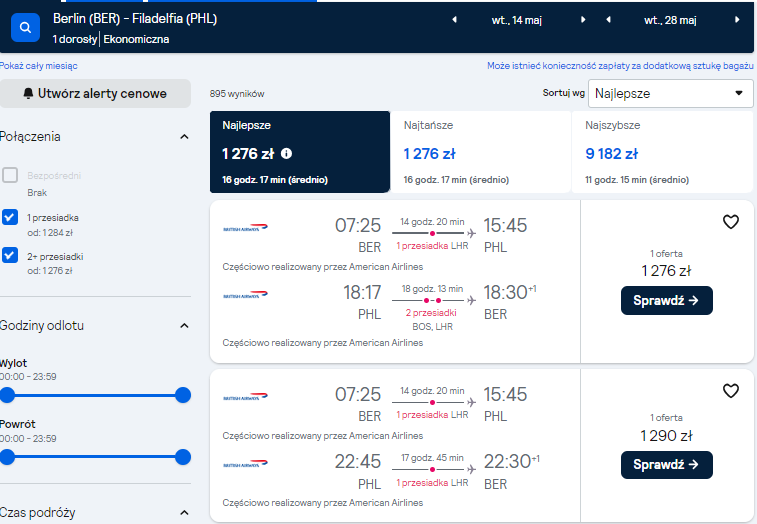
Task: Click the blue search magnifier icon
Action: [26, 28]
